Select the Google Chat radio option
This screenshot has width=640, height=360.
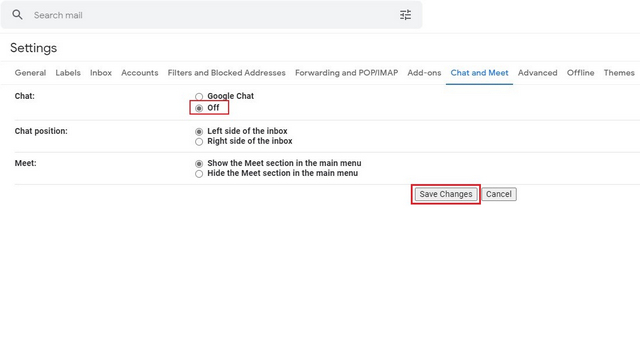pyautogui.click(x=199, y=97)
